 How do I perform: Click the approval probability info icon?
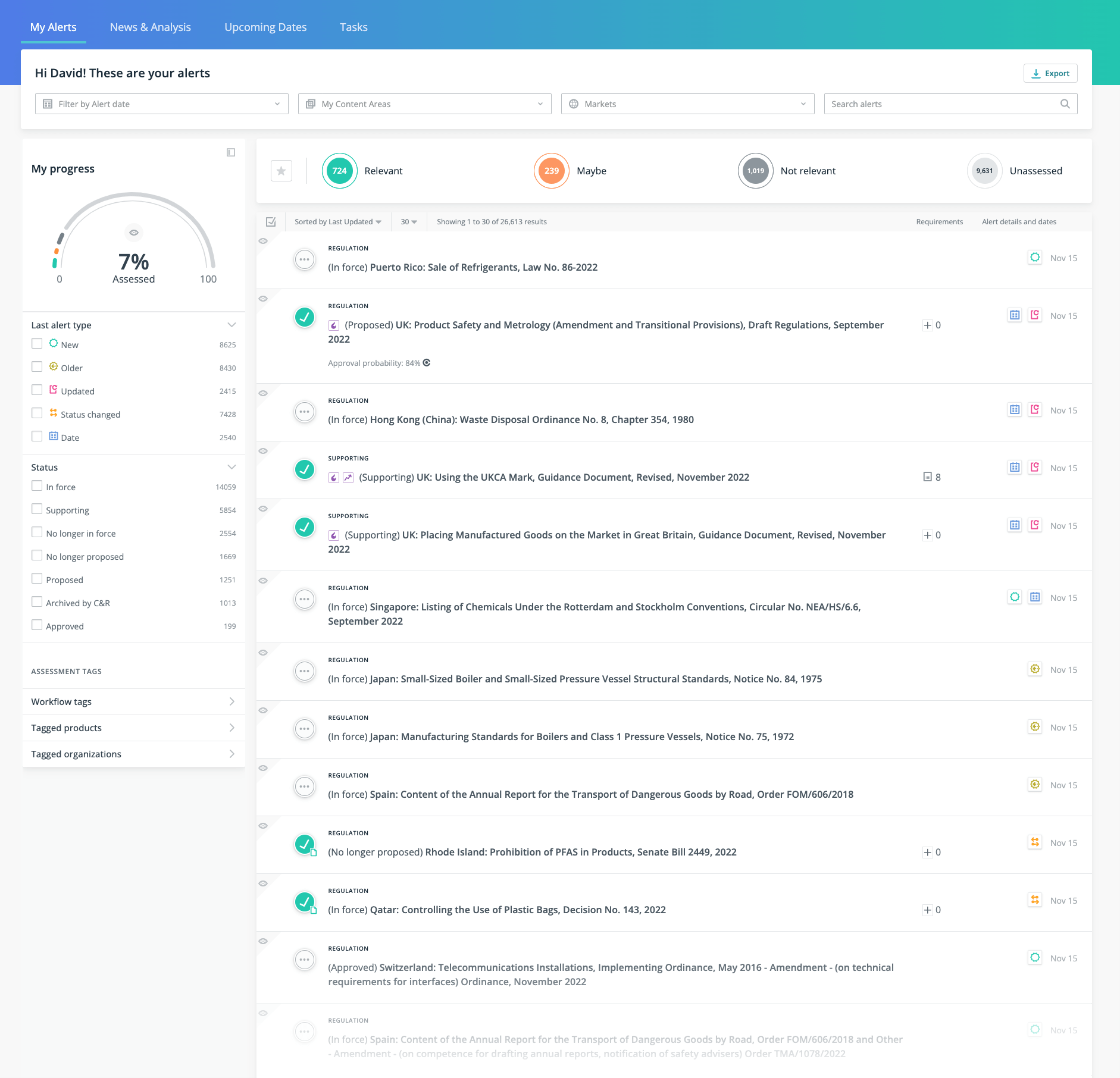[x=426, y=362]
